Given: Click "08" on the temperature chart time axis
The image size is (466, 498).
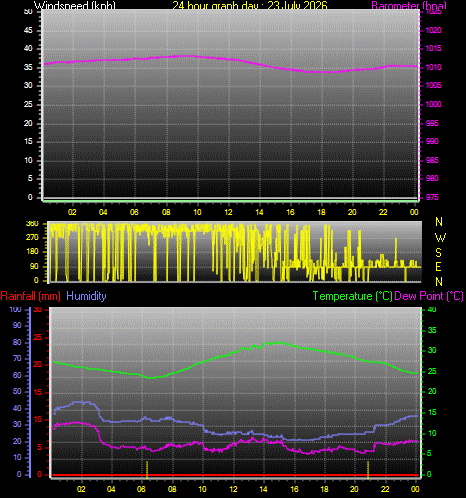Looking at the screenshot, I should tap(172, 489).
